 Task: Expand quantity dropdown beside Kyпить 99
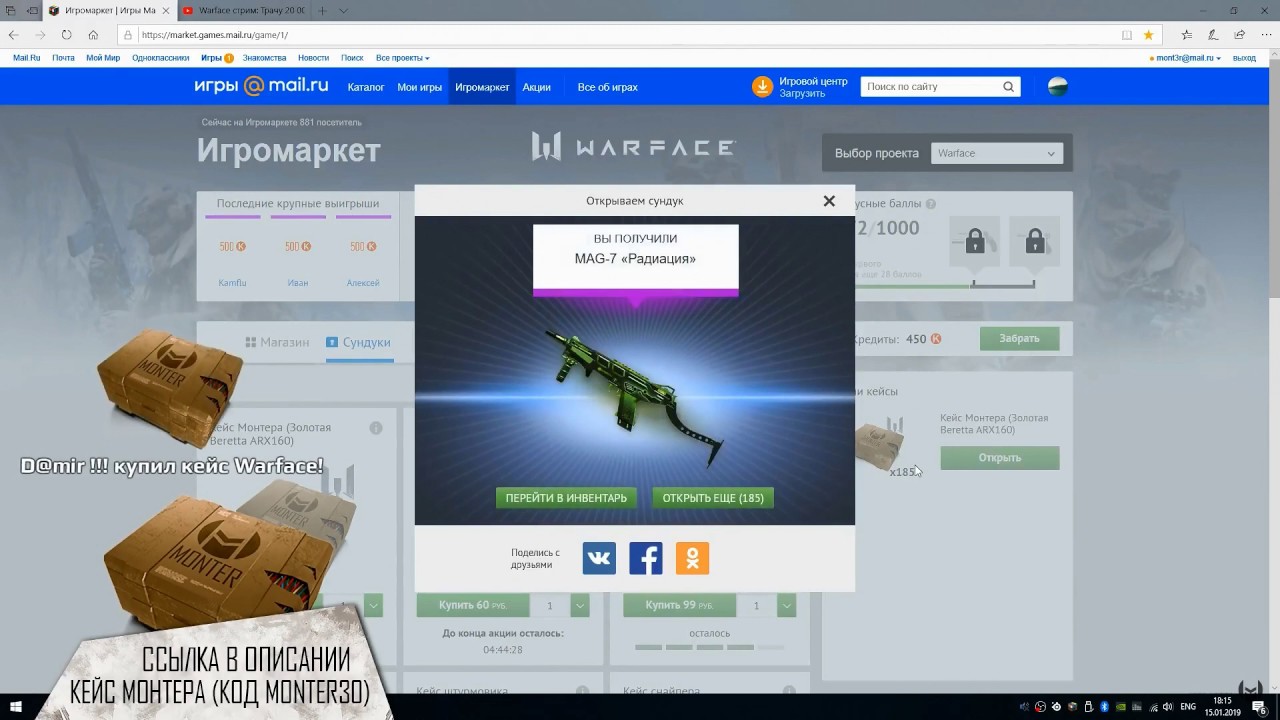(x=786, y=605)
